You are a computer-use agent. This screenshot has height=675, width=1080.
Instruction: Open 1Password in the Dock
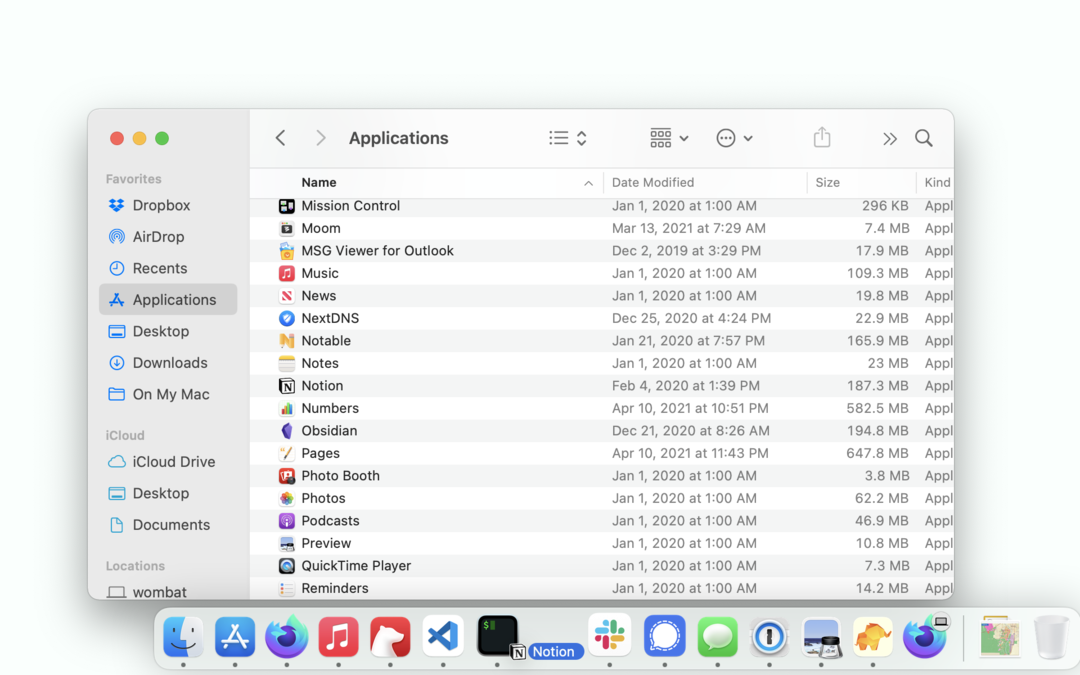coord(769,636)
